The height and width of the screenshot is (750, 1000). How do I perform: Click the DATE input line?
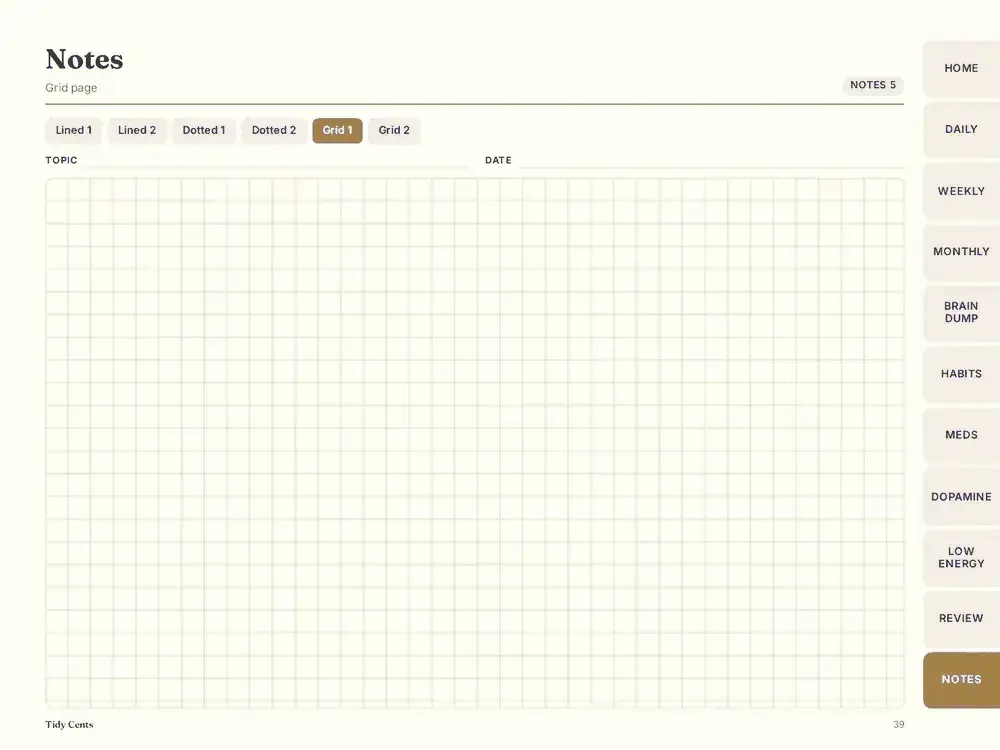click(711, 161)
